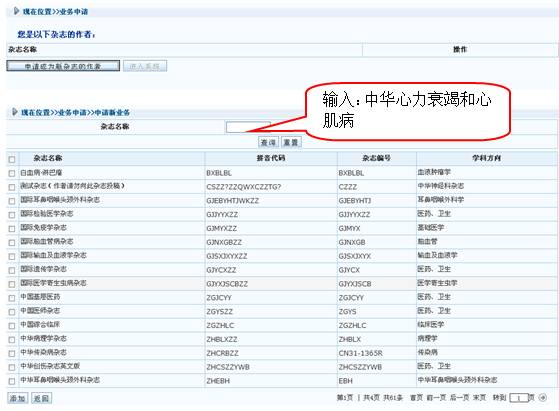559x411 pixels.
Task: Click 拼音代码 column header
Action: coord(271,158)
